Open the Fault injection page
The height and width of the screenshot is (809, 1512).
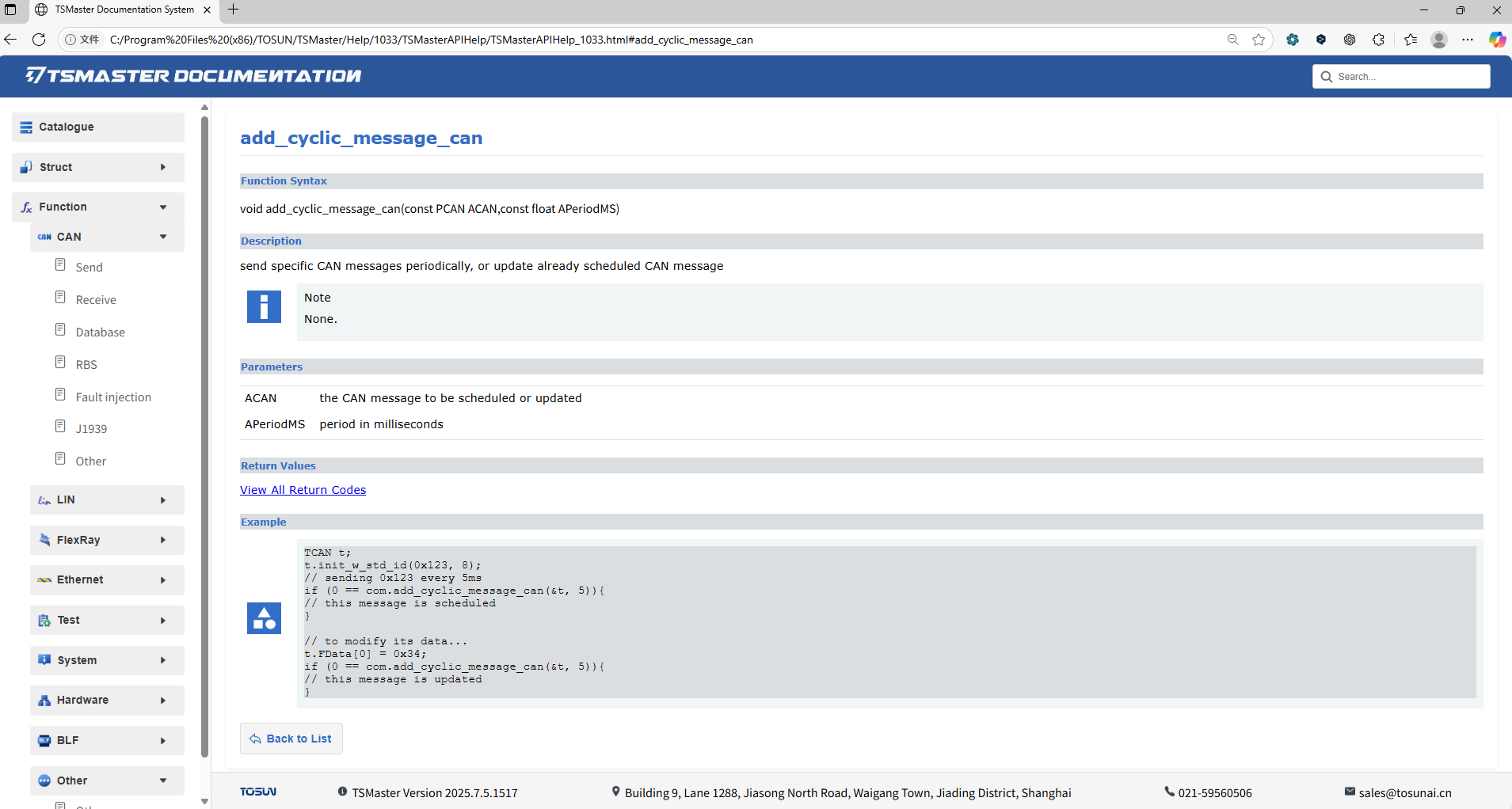[113, 397]
